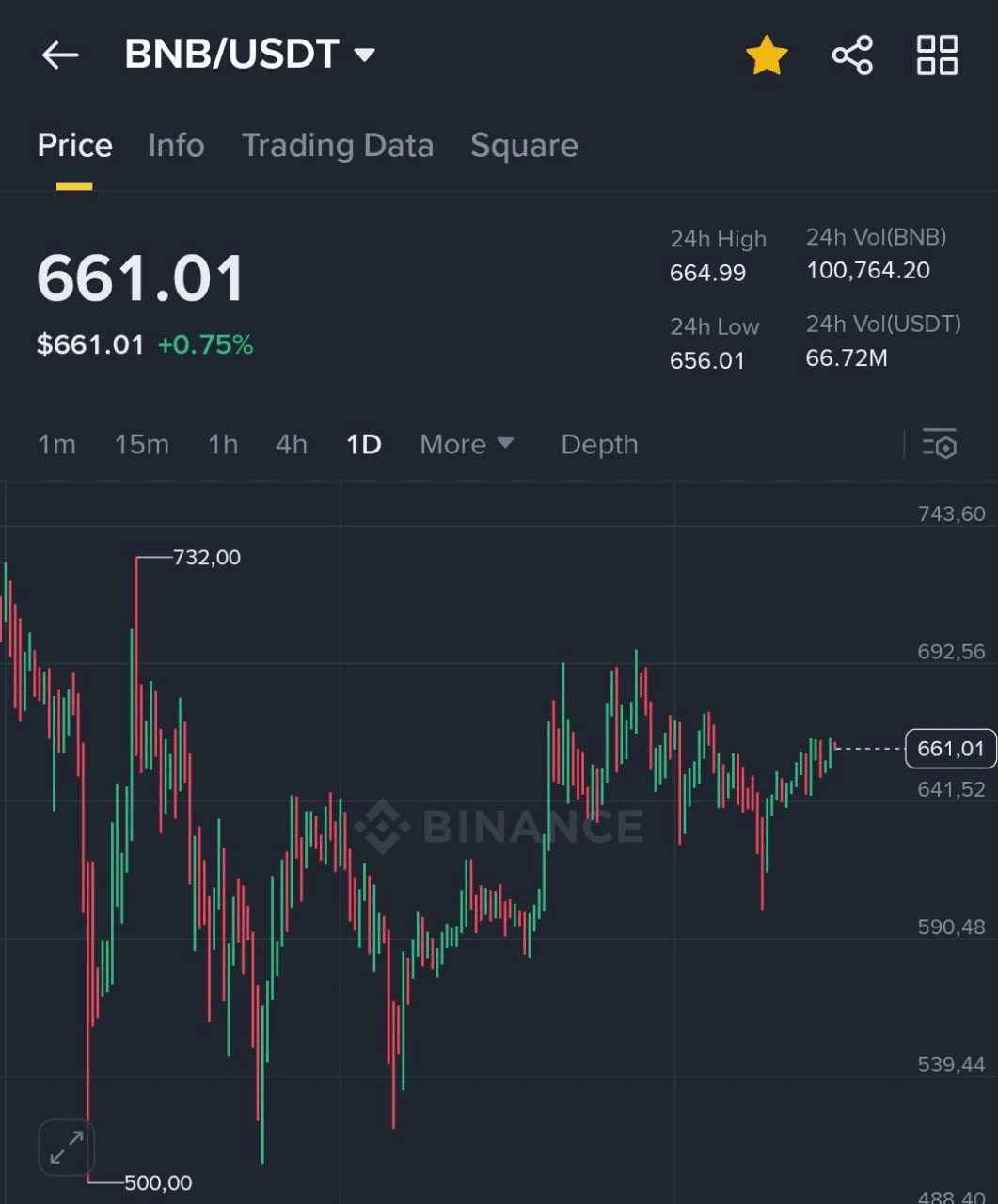The width and height of the screenshot is (998, 1204).
Task: Choose the 15m chart interval
Action: coord(142,444)
